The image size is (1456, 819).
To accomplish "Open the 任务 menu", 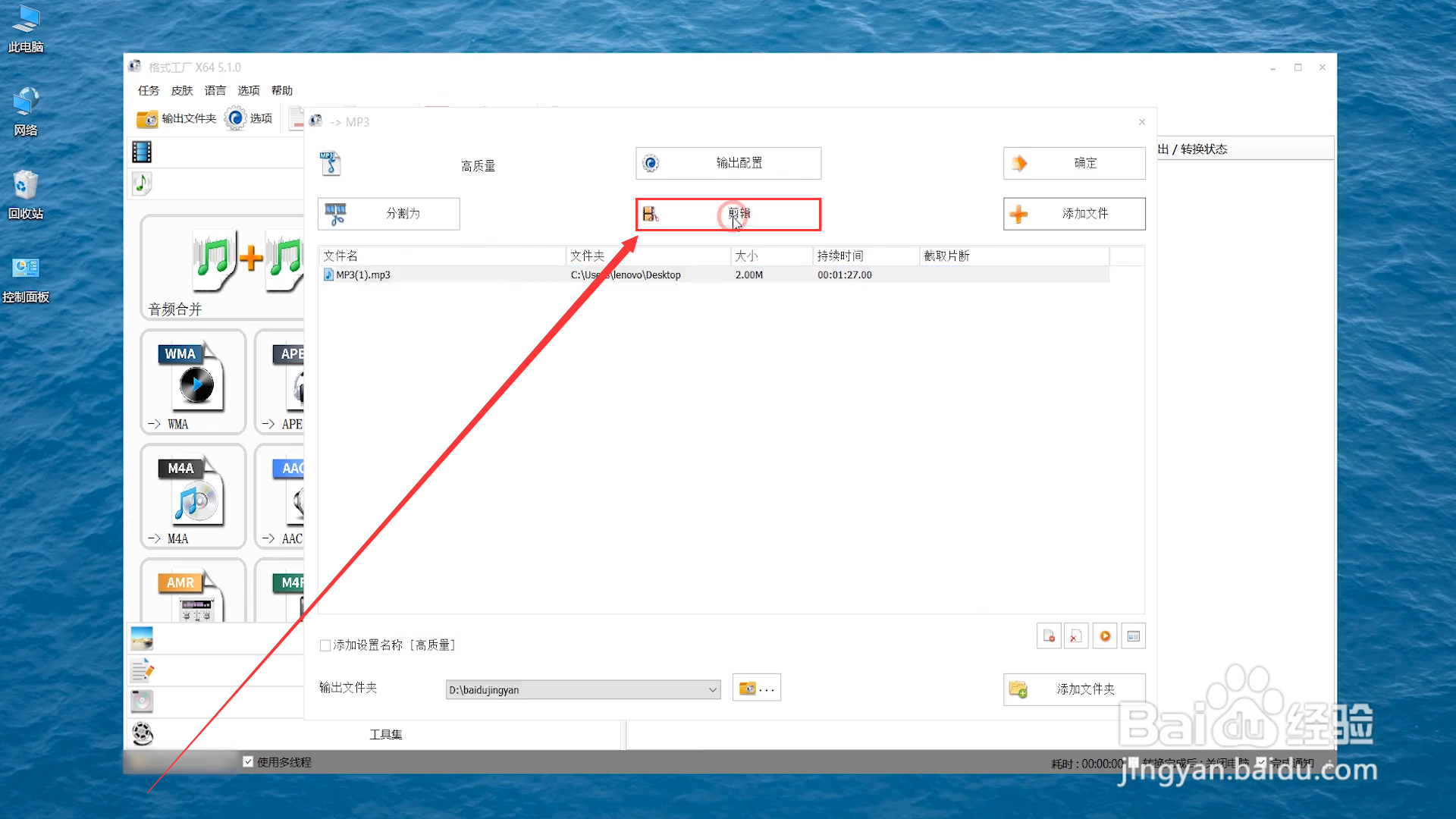I will click(x=149, y=90).
